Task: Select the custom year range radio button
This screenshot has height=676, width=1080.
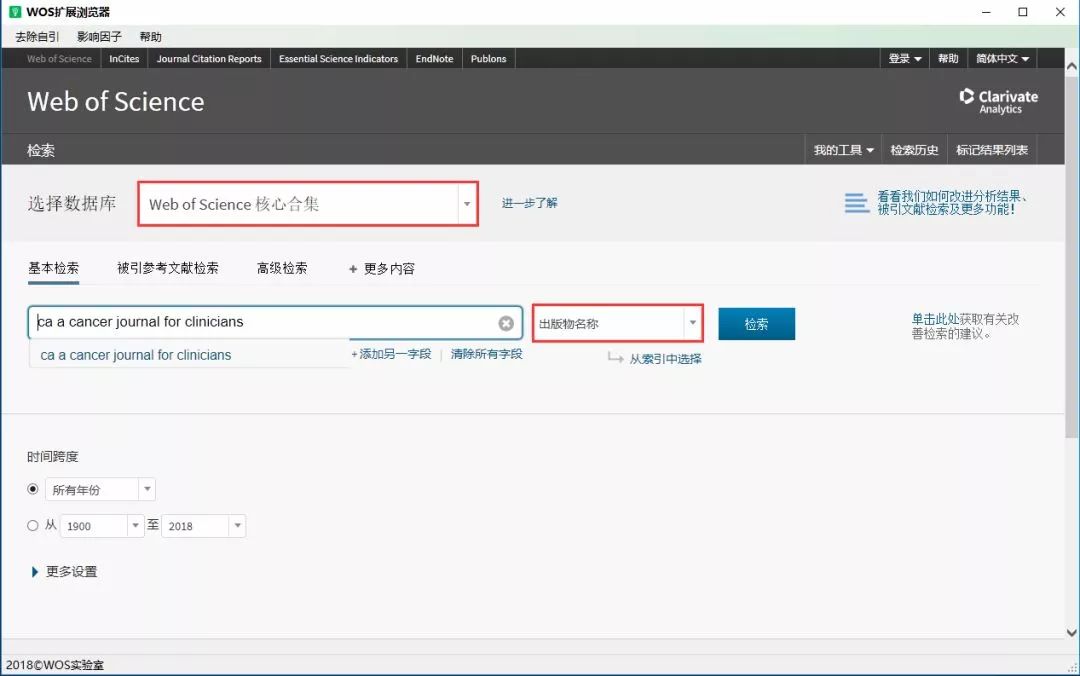Action: [x=33, y=525]
